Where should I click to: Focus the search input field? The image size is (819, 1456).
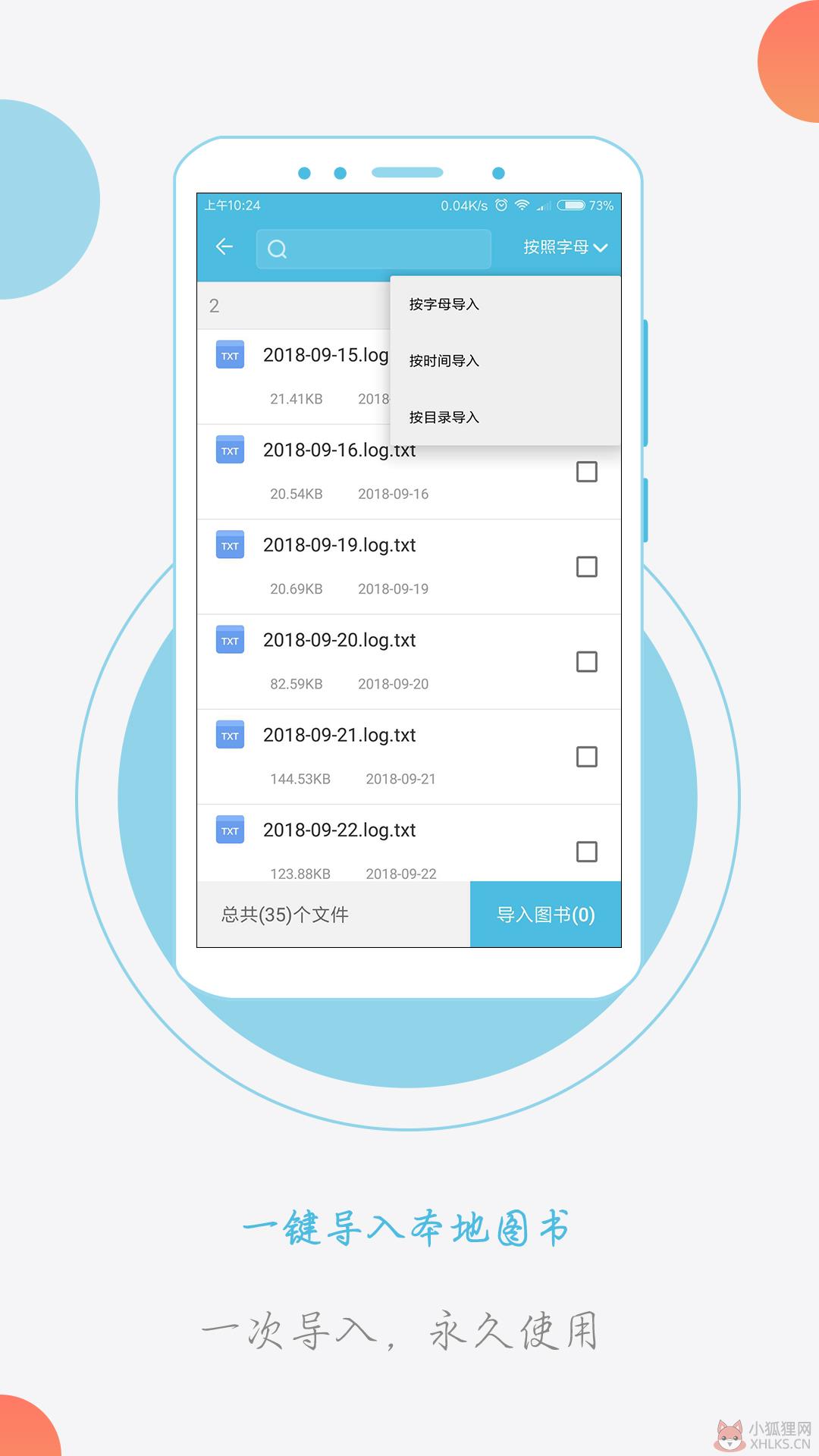pyautogui.click(x=374, y=249)
